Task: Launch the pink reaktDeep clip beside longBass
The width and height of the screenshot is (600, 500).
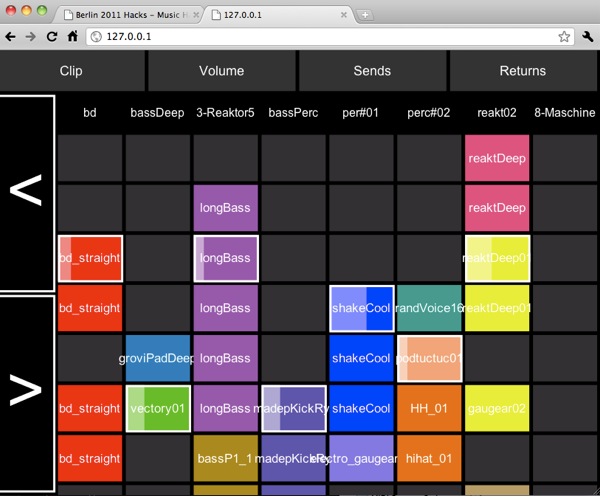Action: 497,208
